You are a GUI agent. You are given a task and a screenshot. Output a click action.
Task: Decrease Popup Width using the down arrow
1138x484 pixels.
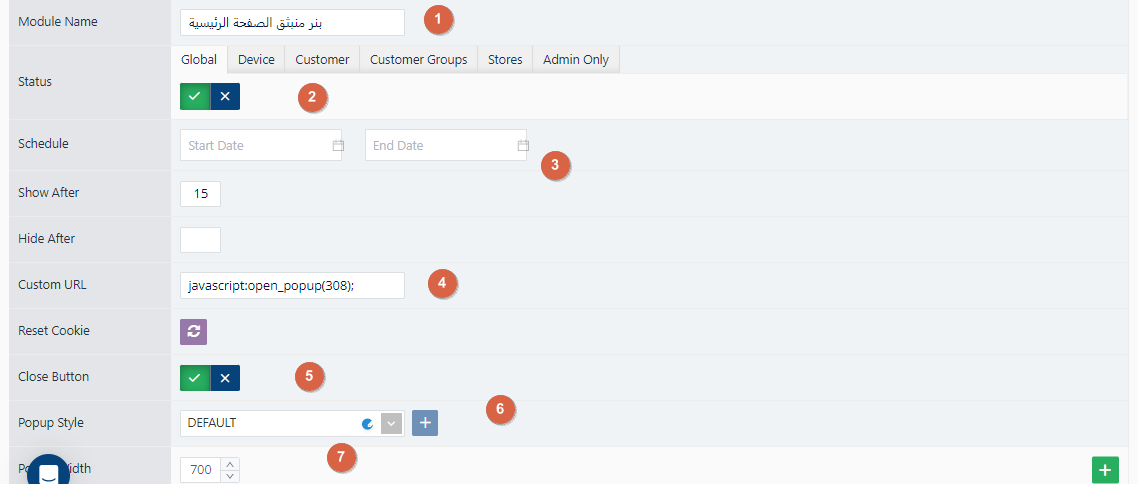229,476
